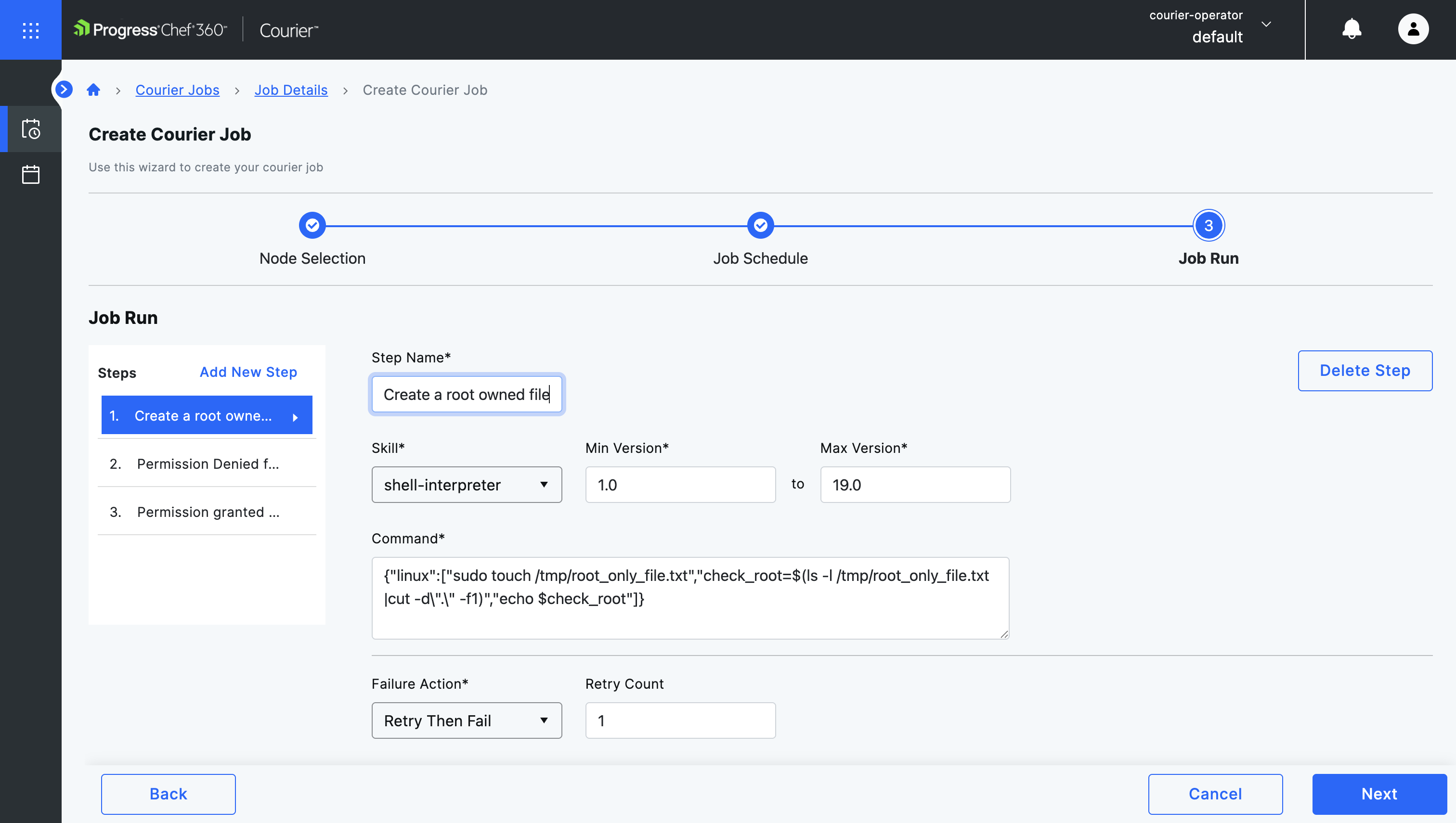
Task: Click the Cancel button
Action: [1215, 794]
